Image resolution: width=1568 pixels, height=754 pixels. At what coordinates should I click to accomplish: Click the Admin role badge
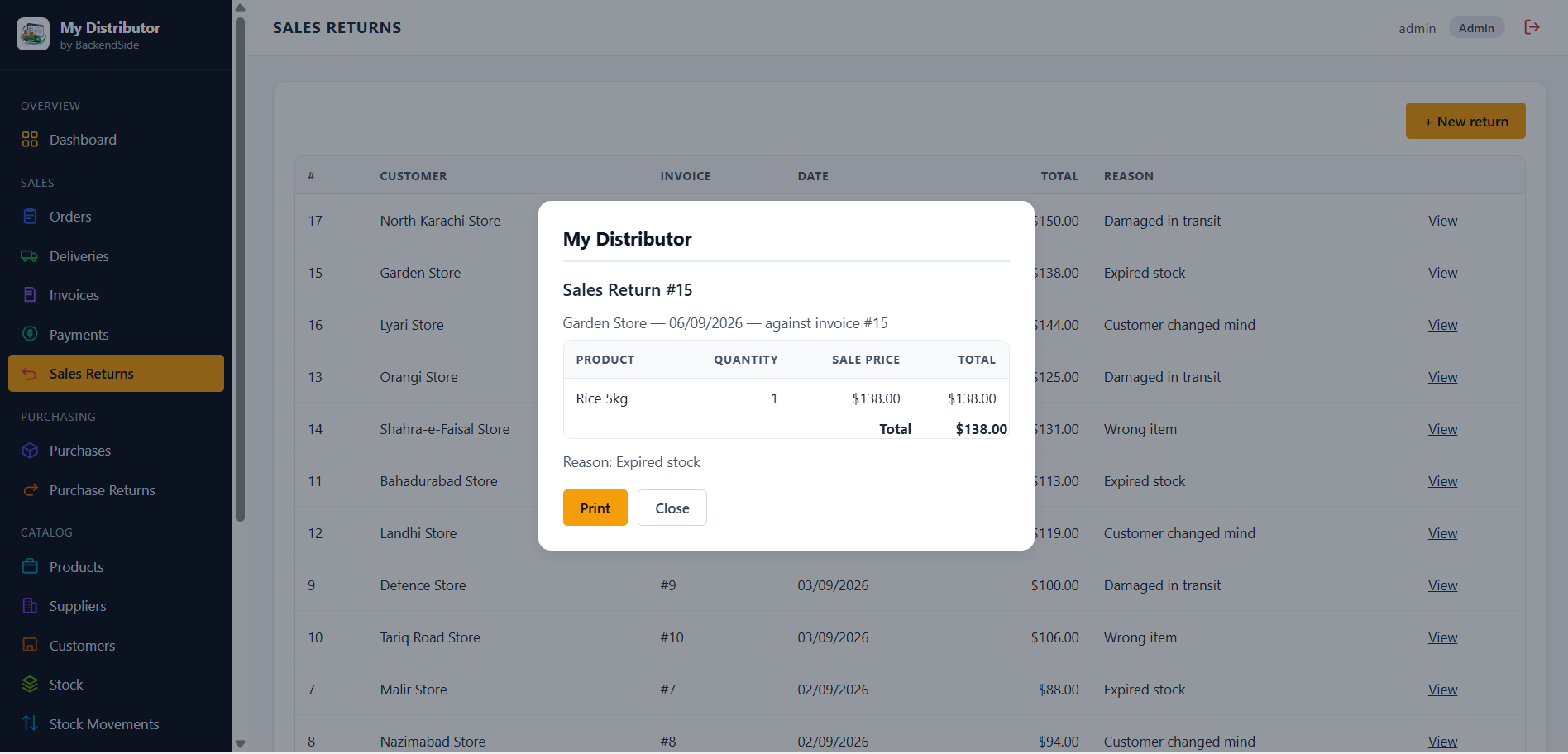point(1476,28)
